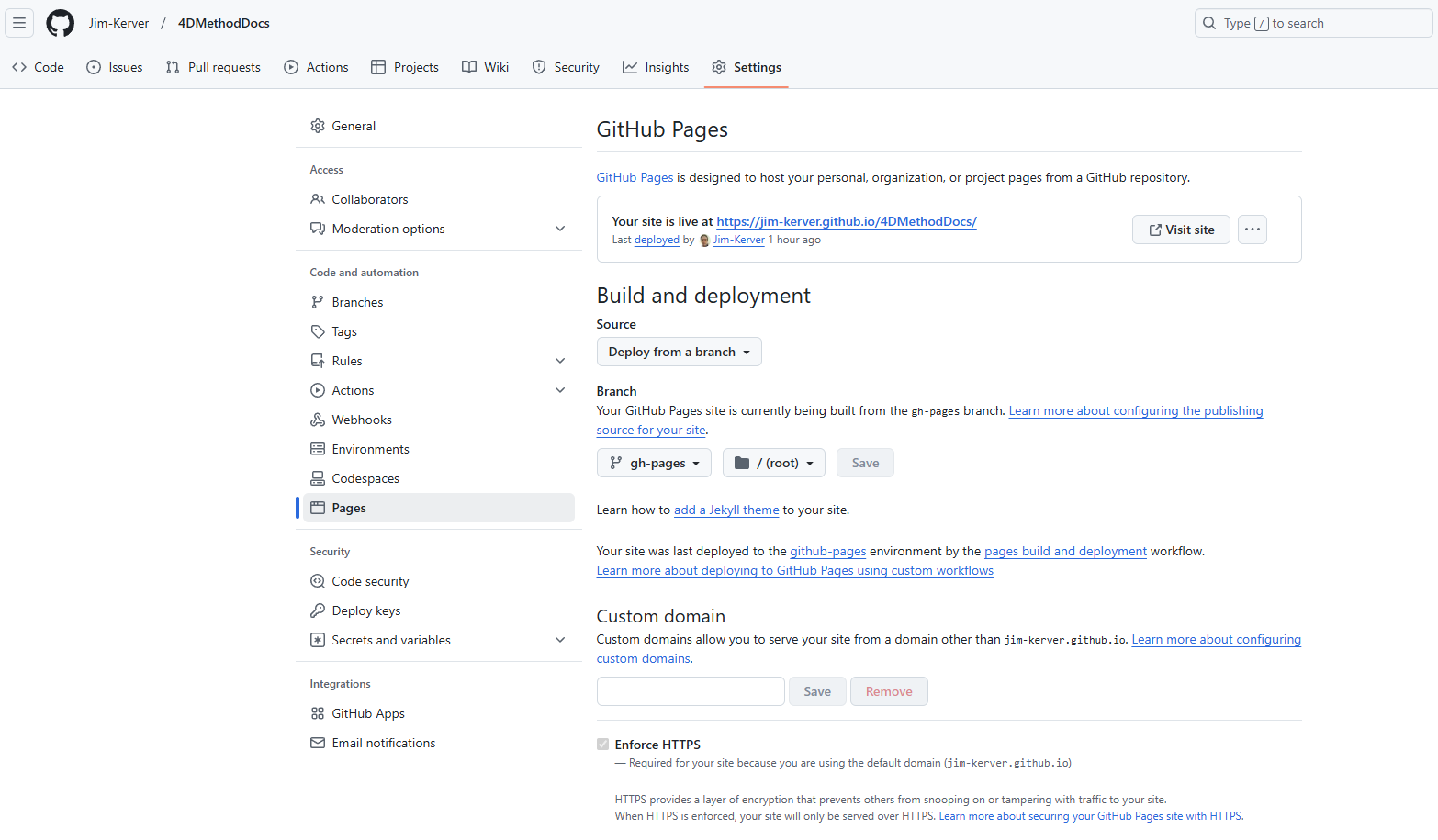This screenshot has width=1438, height=840.
Task: Click the GitHub logo icon
Action: (x=61, y=23)
